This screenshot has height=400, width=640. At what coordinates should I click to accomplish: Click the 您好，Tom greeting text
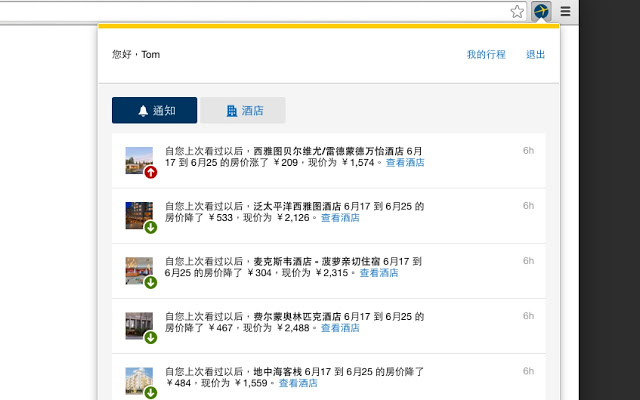136,54
